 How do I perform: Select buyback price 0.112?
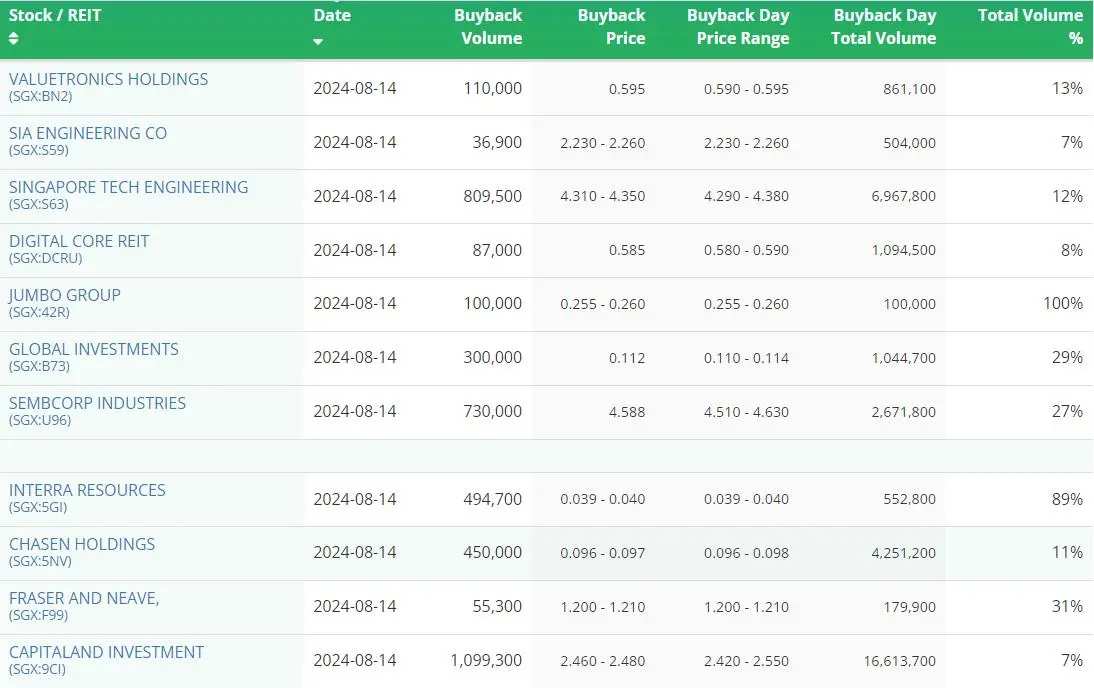[627, 358]
